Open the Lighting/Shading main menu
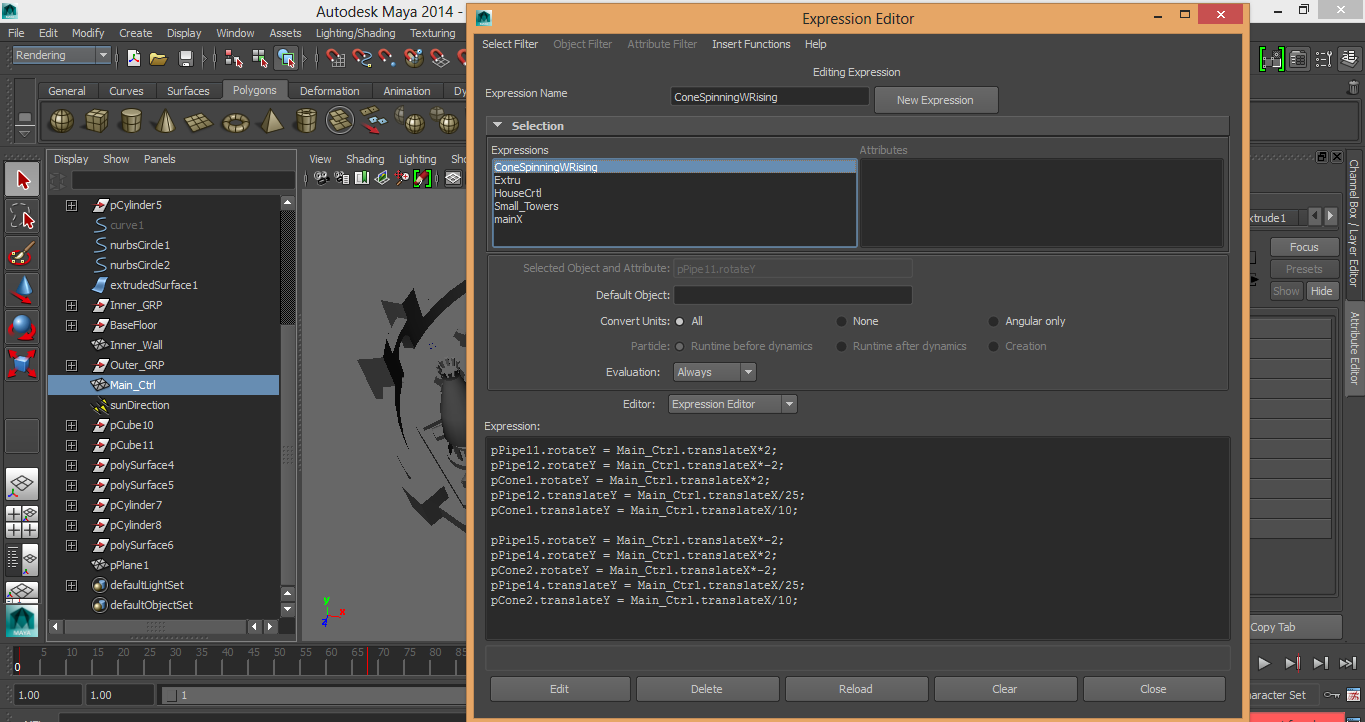 tap(357, 33)
